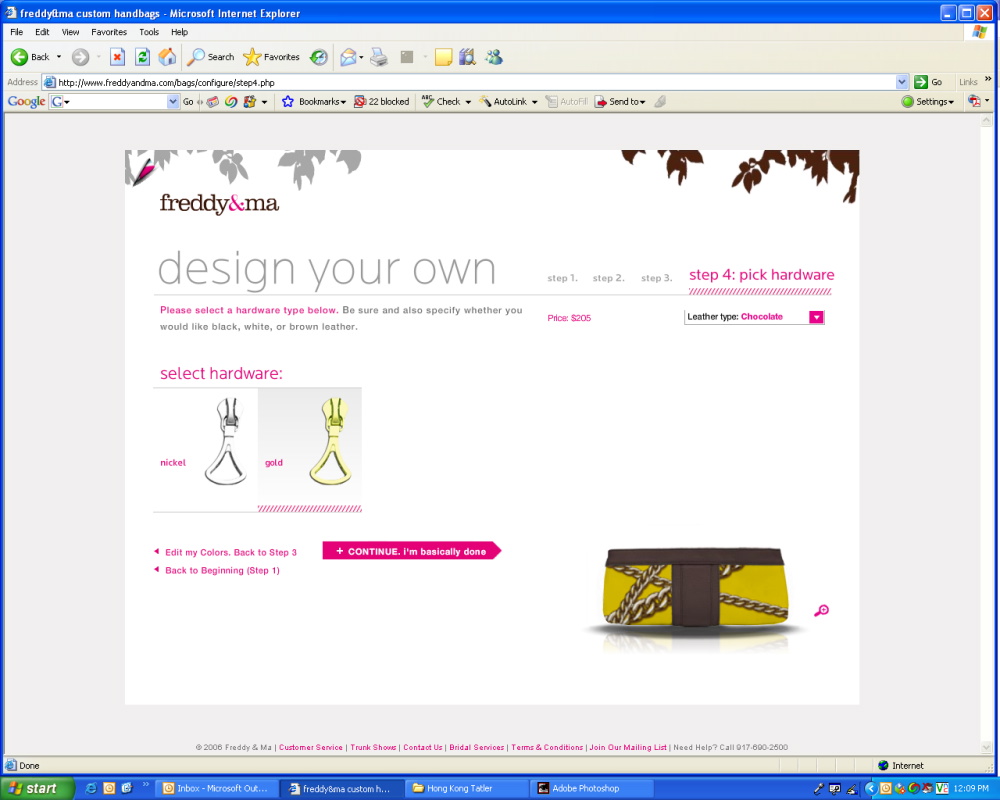Open the Favorites menu
1000x800 pixels.
point(108,32)
